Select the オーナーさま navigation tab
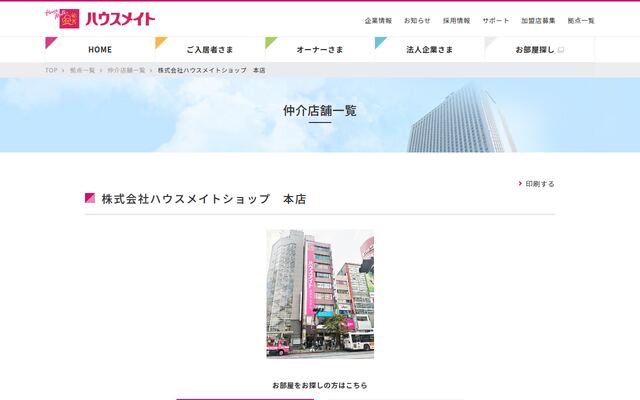Screen dimensions: 640x400 tap(320, 49)
